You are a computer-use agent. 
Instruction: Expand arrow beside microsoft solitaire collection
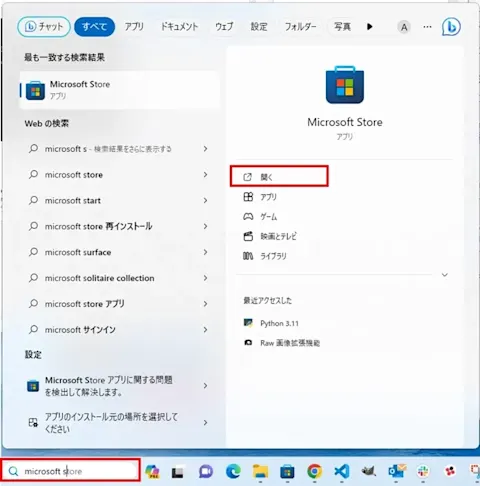[205, 278]
